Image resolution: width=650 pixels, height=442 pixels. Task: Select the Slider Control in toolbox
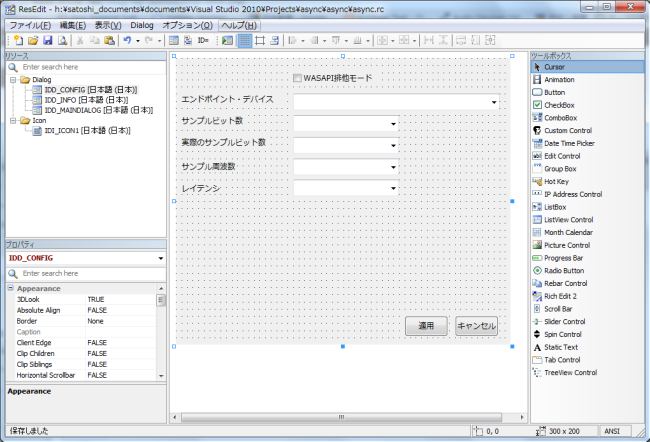[x=565, y=321]
